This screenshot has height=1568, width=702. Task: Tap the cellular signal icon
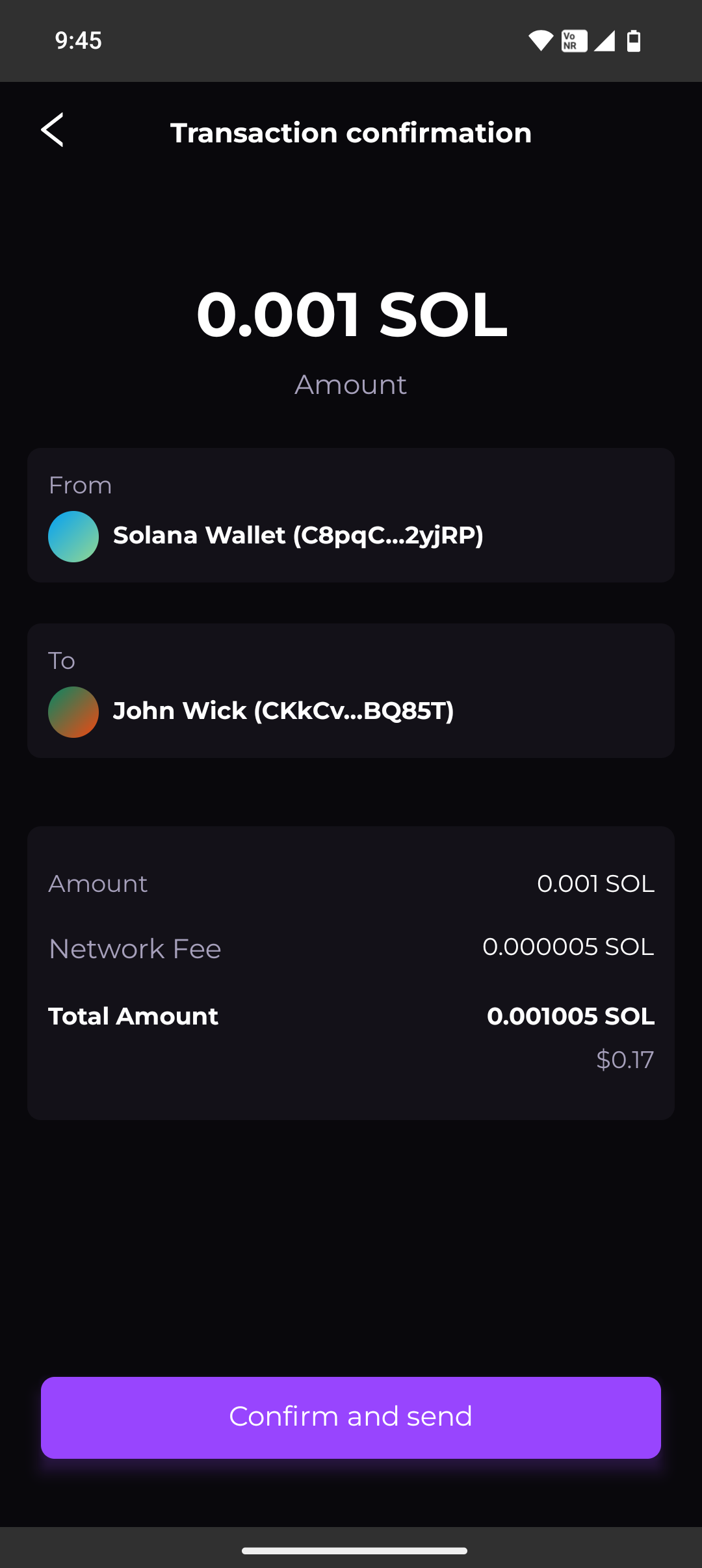pyautogui.click(x=604, y=41)
